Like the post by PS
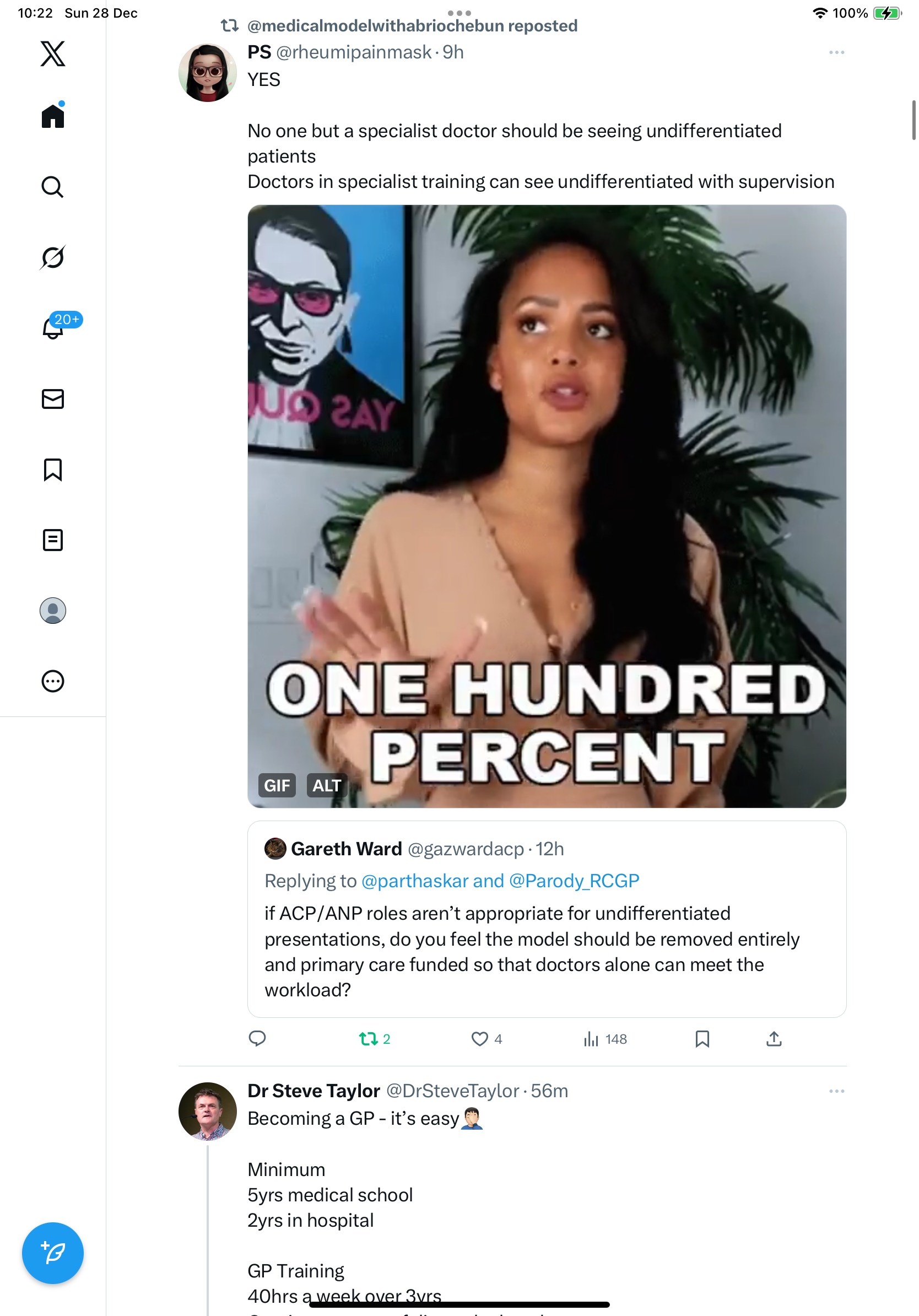 [x=479, y=1039]
